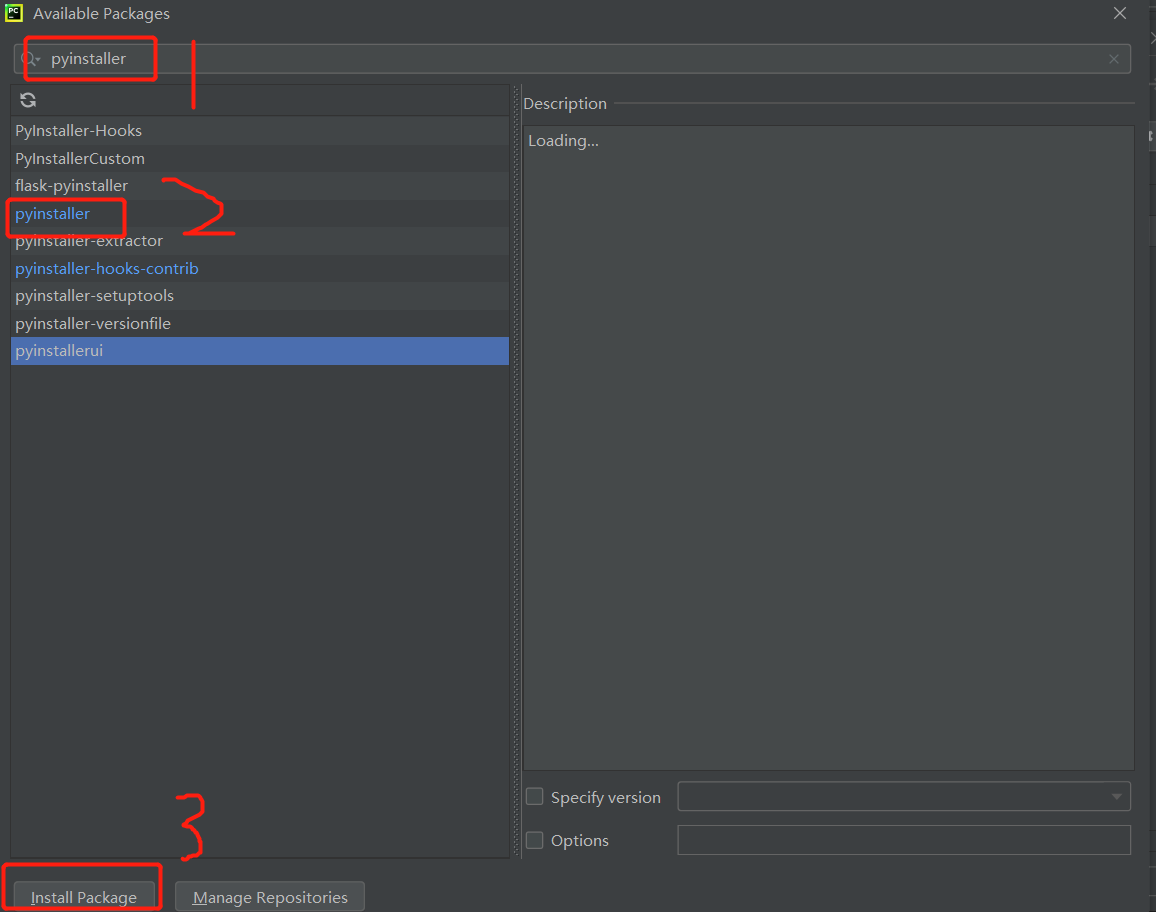Choose flask-pyinstaller from the list
The width and height of the screenshot is (1156, 912).
click(x=260, y=186)
